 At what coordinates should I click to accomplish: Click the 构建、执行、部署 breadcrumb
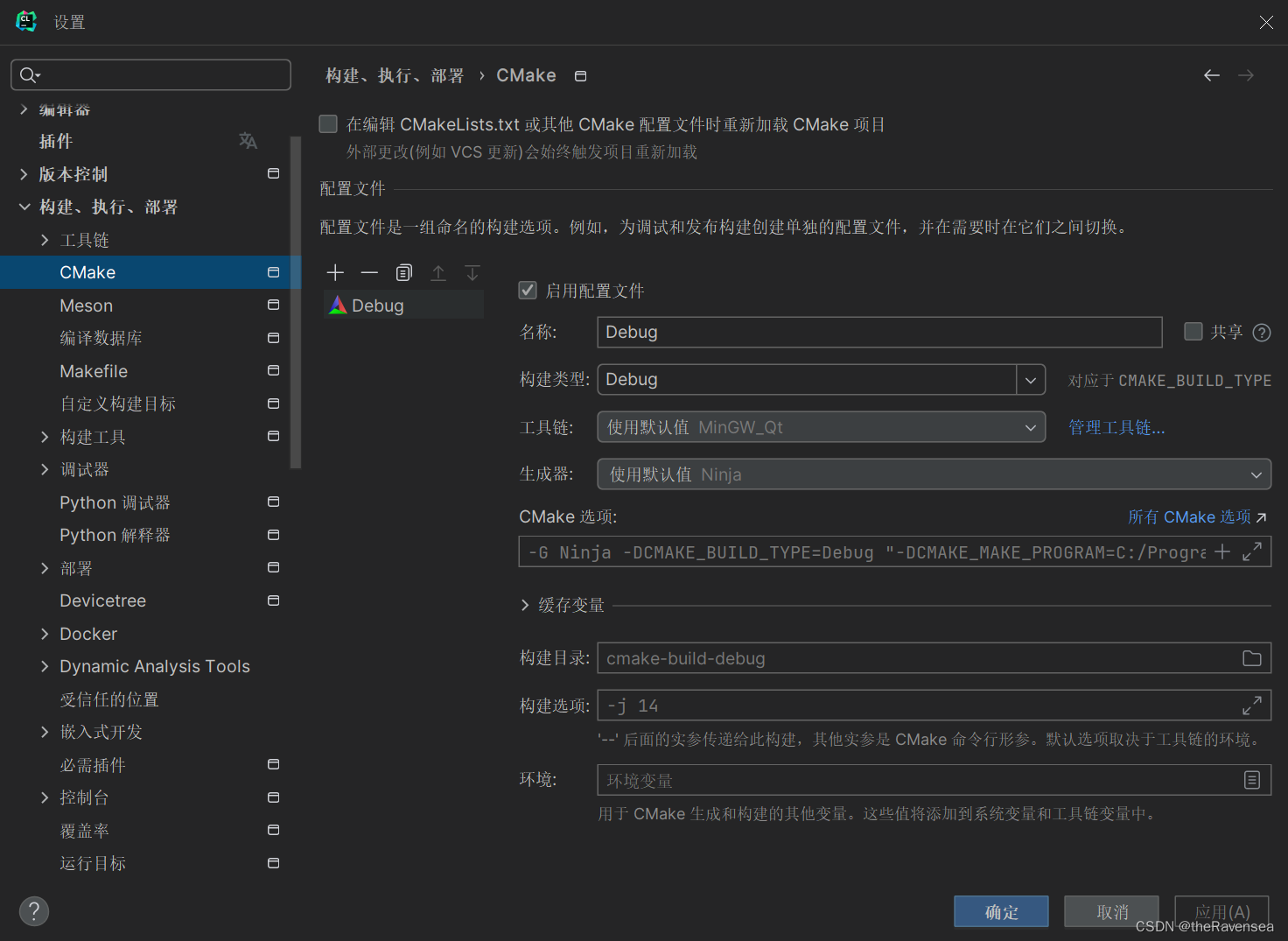395,76
